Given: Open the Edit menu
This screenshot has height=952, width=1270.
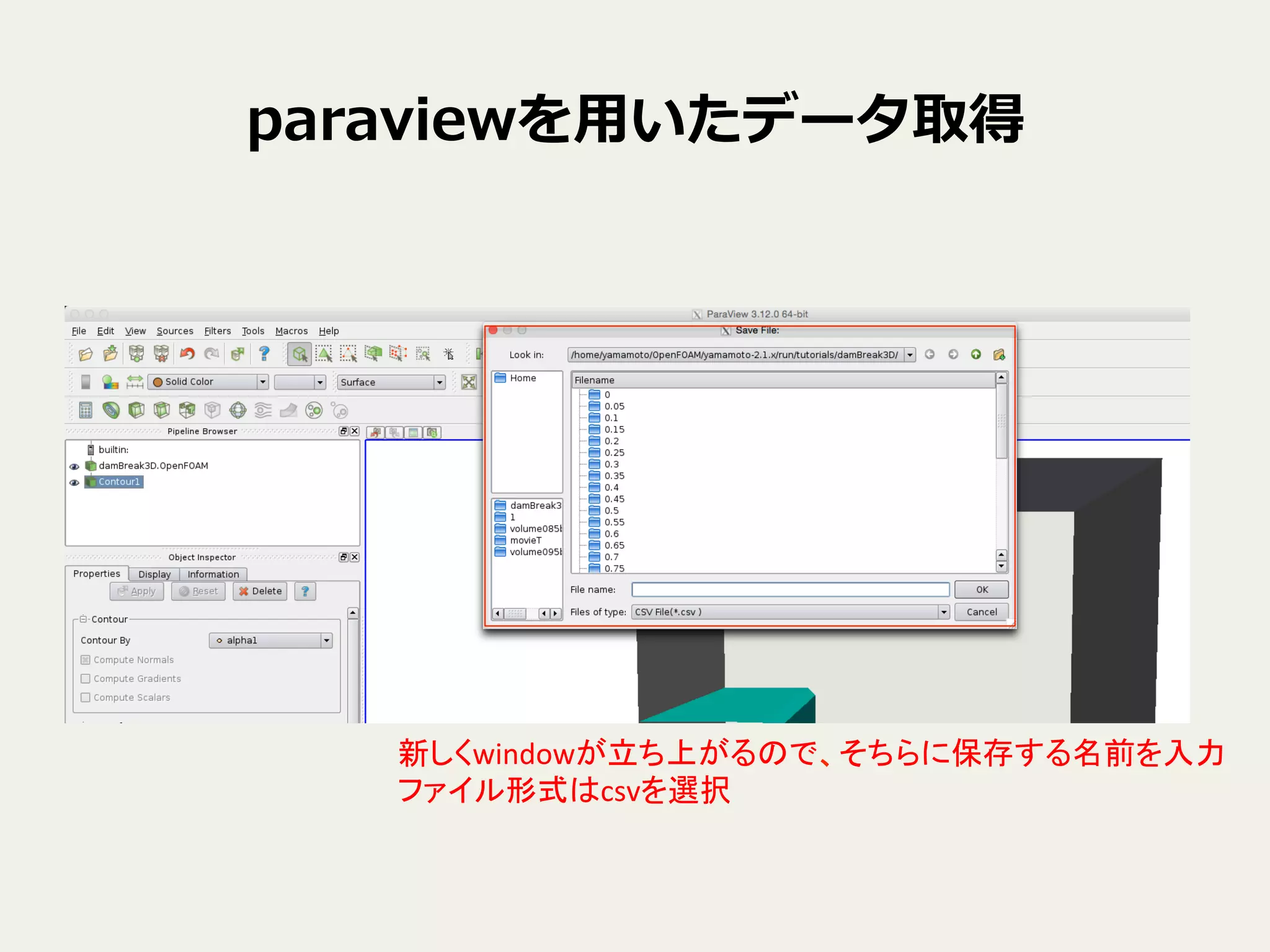Looking at the screenshot, I should tap(105, 331).
